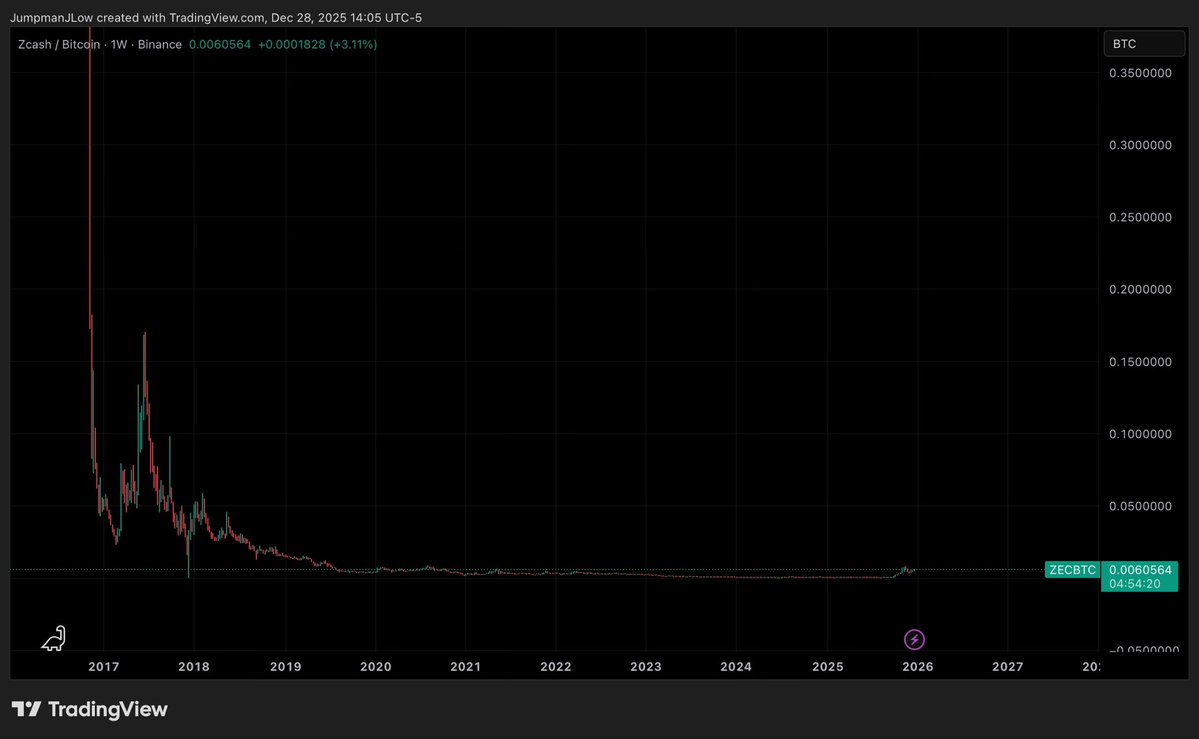
Task: Click the 2023 time axis label
Action: click(x=645, y=667)
